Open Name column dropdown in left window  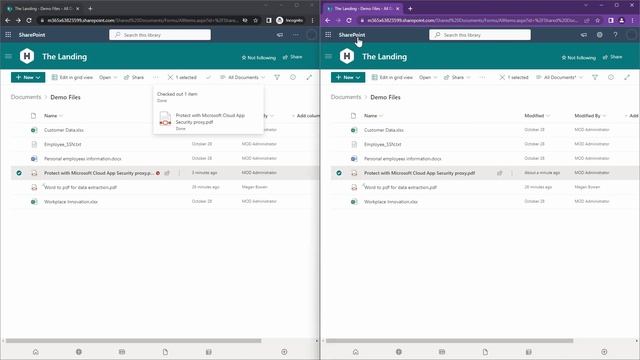pyautogui.click(x=53, y=116)
